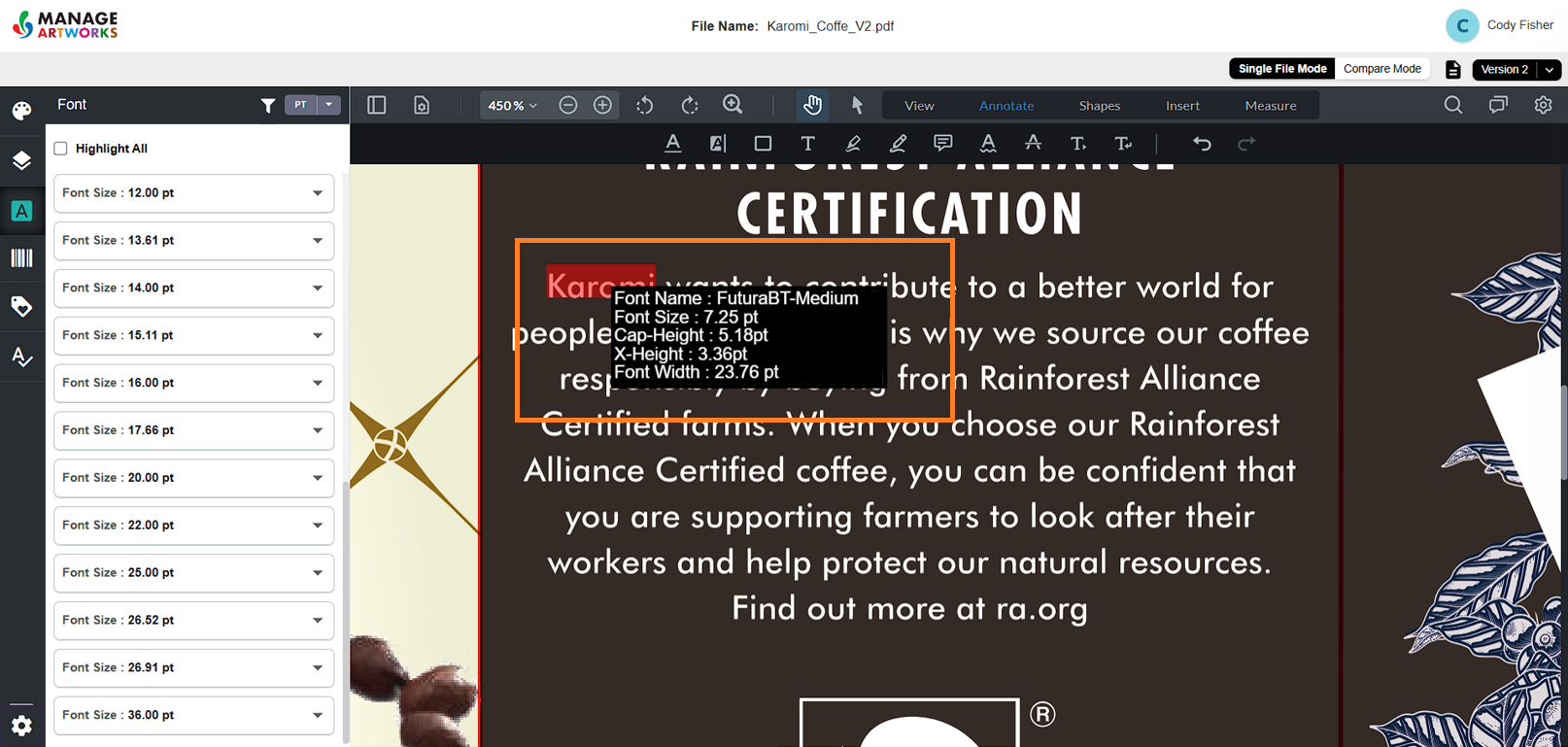The image size is (1568, 747).
Task: Open the layers panel in sidebar
Action: click(21, 160)
